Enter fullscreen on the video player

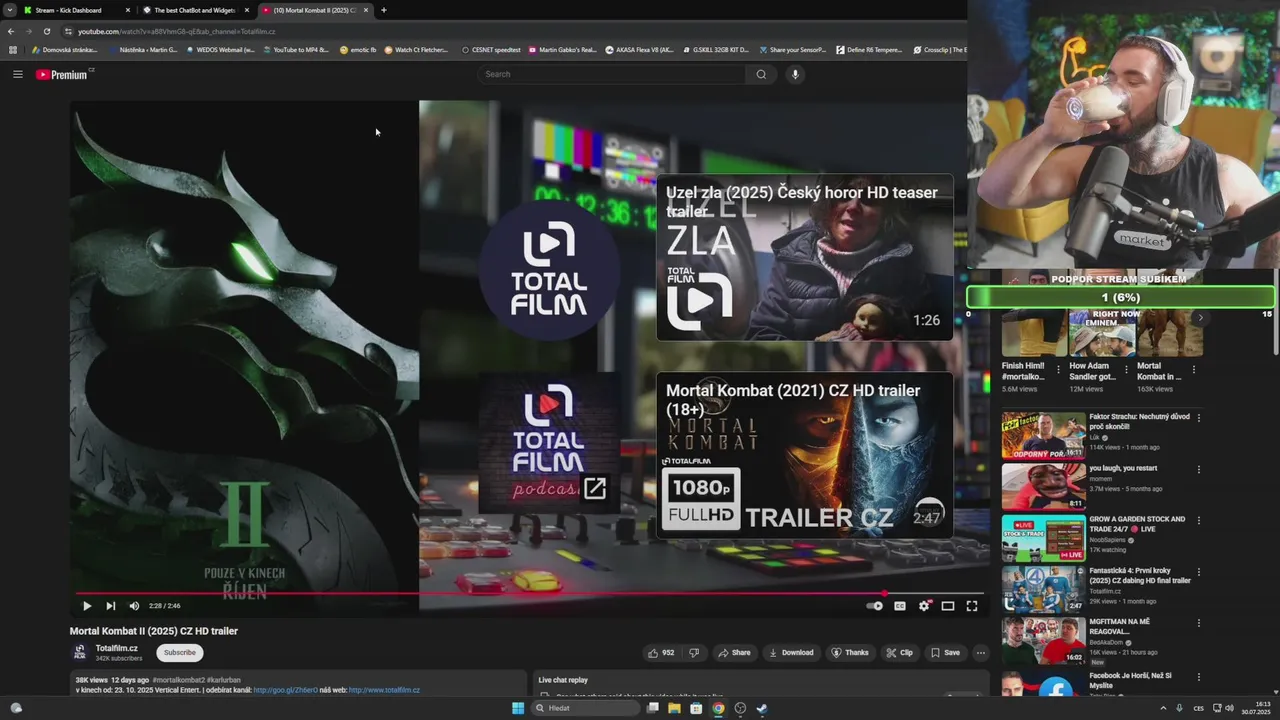tap(972, 606)
